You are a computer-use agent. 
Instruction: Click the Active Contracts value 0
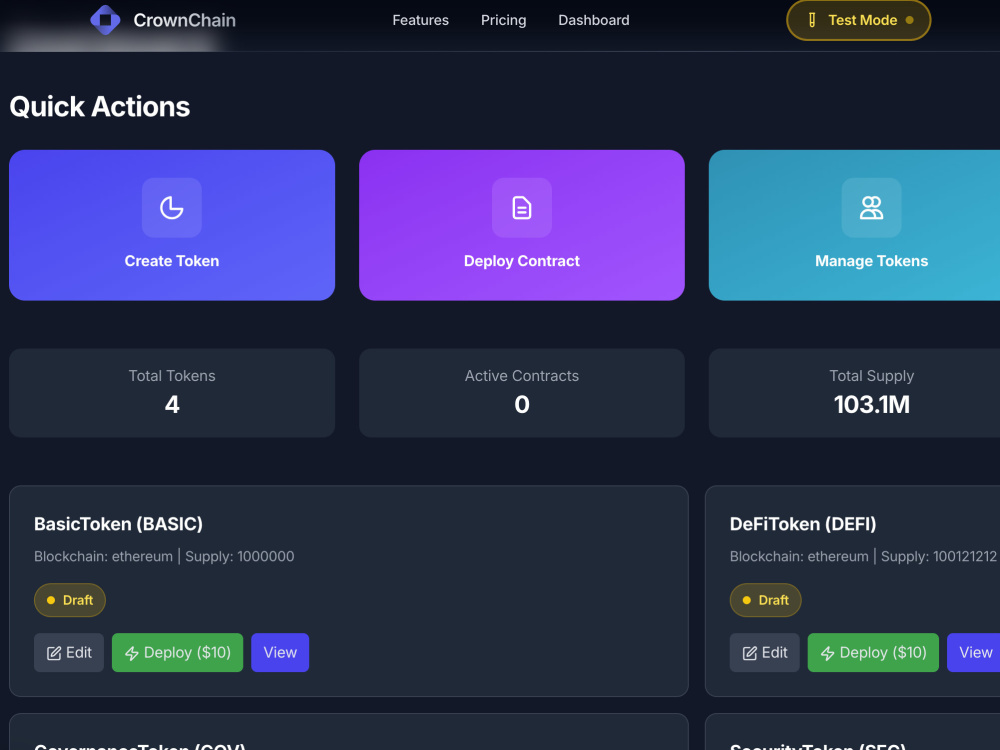(522, 404)
